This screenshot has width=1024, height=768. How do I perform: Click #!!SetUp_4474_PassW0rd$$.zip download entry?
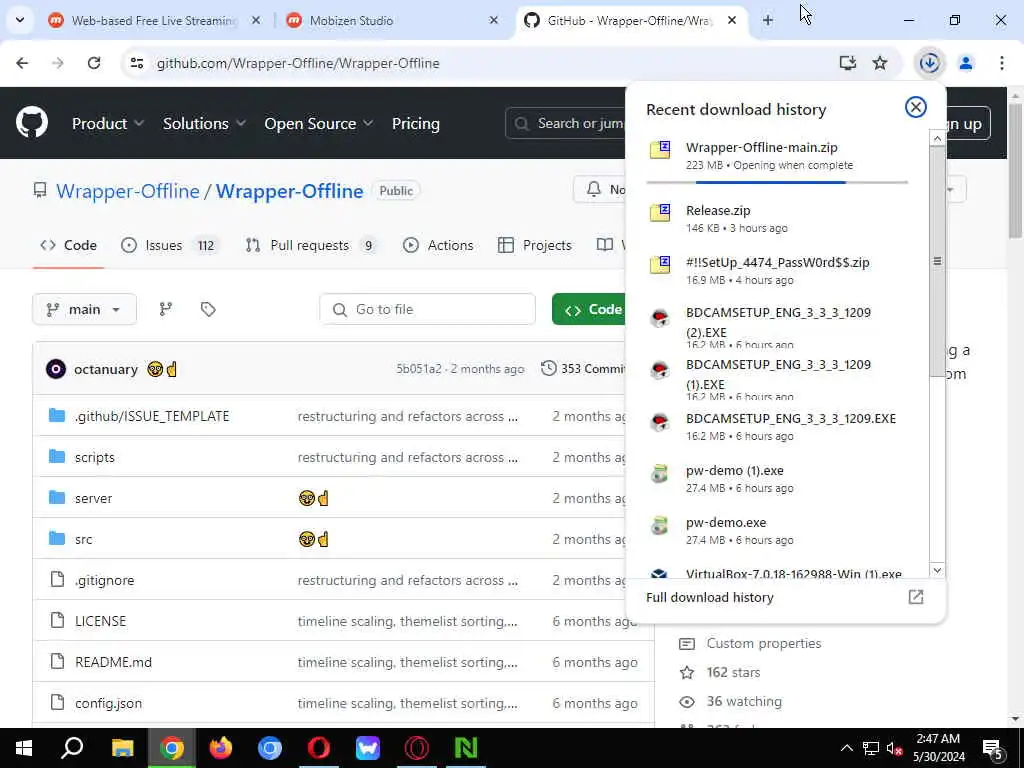click(777, 270)
